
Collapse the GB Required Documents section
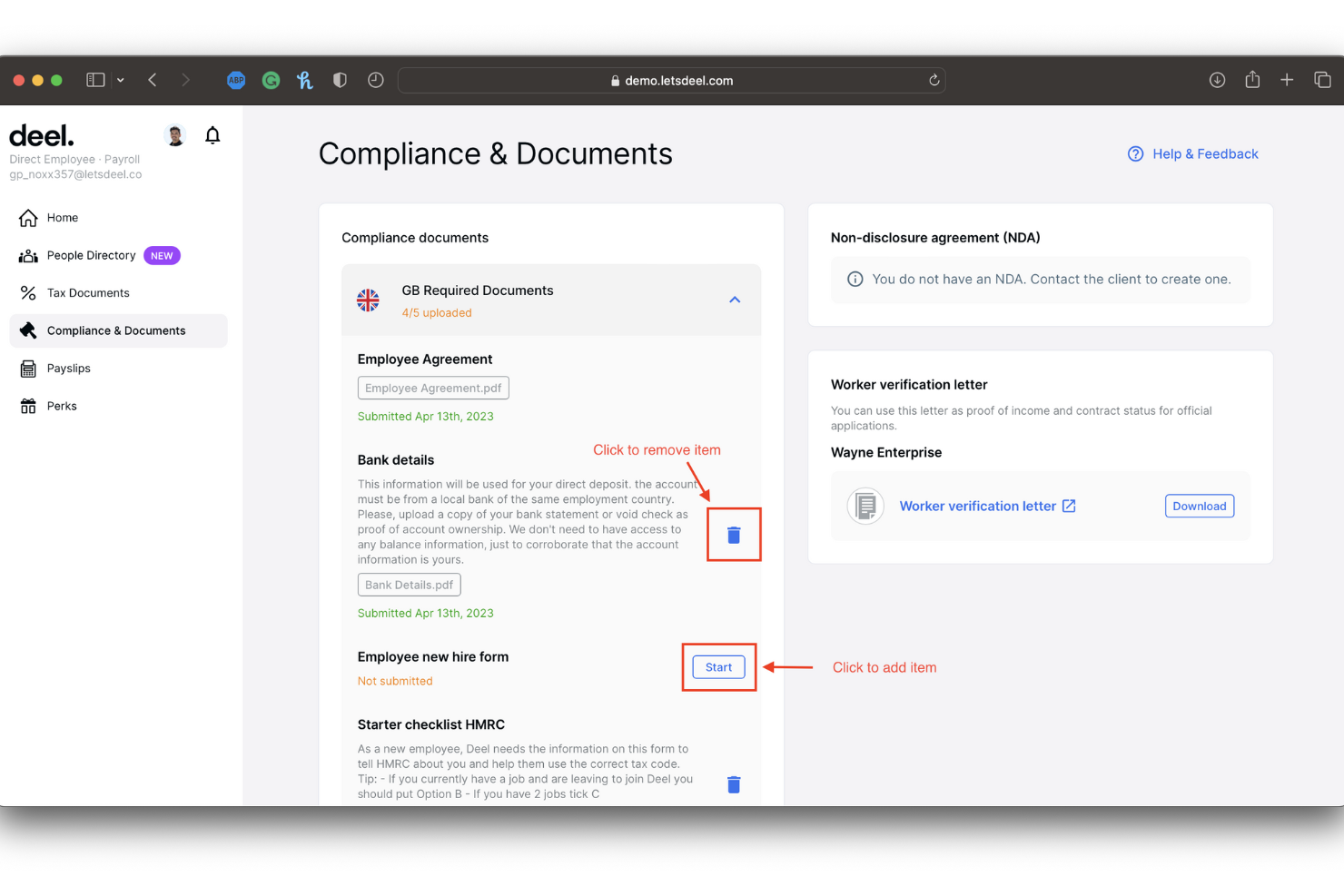point(735,300)
